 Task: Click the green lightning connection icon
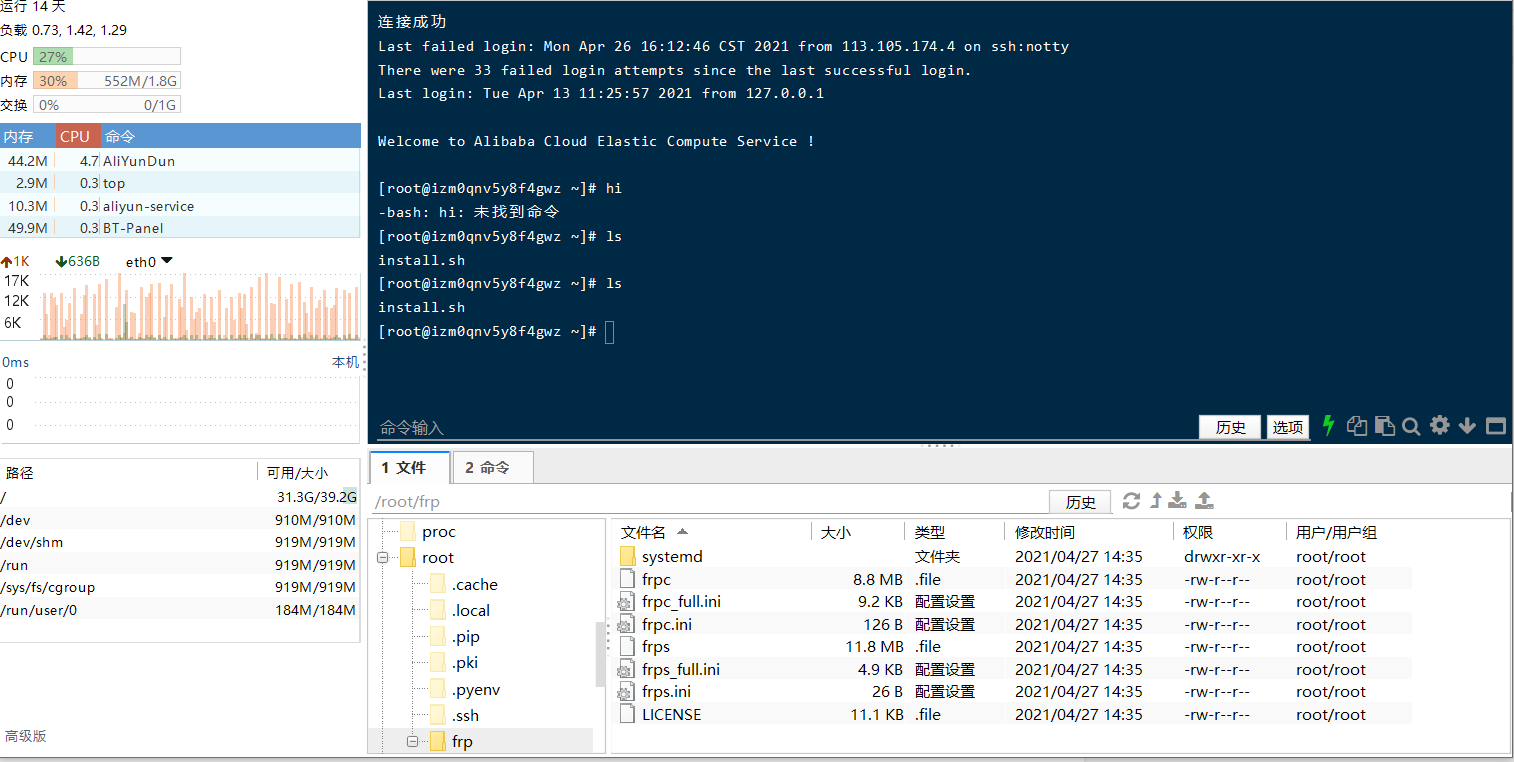(1328, 427)
